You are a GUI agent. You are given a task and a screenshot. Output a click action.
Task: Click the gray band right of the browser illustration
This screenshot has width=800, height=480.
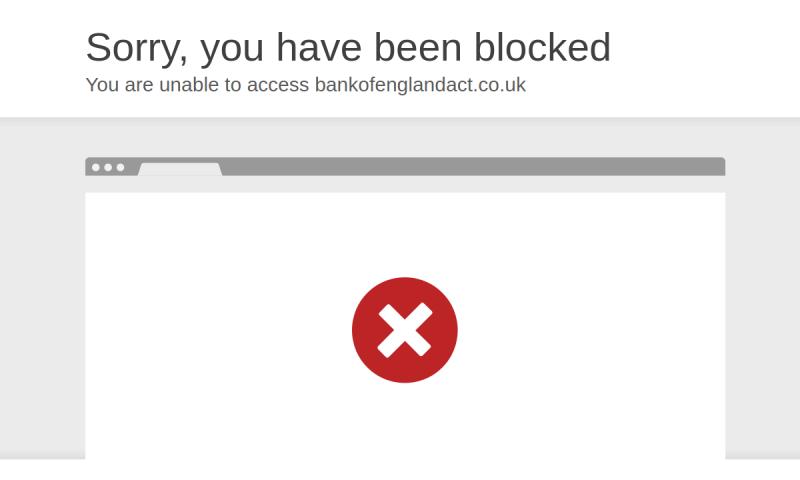(x=763, y=288)
